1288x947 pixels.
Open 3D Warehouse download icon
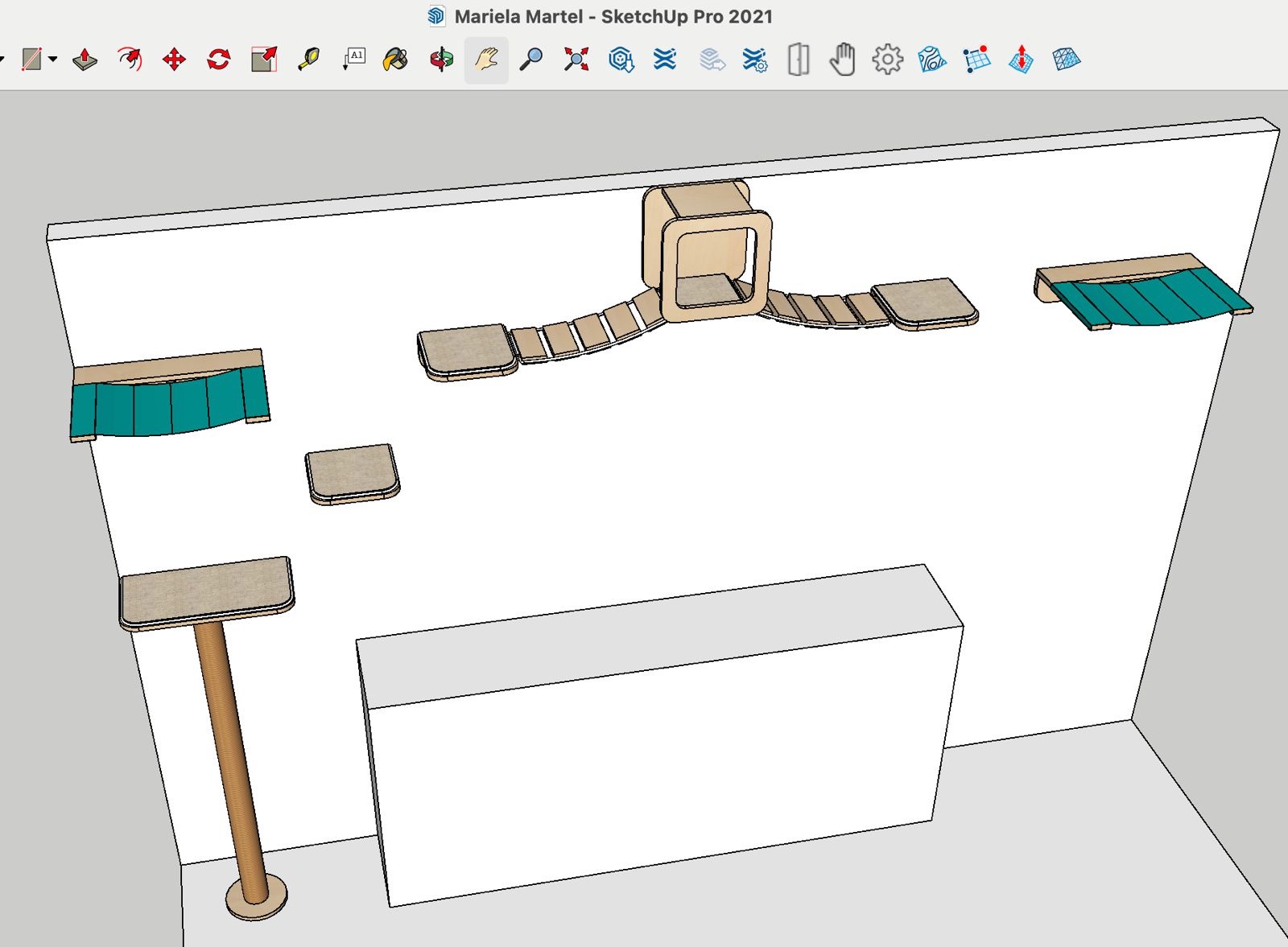pyautogui.click(x=621, y=60)
